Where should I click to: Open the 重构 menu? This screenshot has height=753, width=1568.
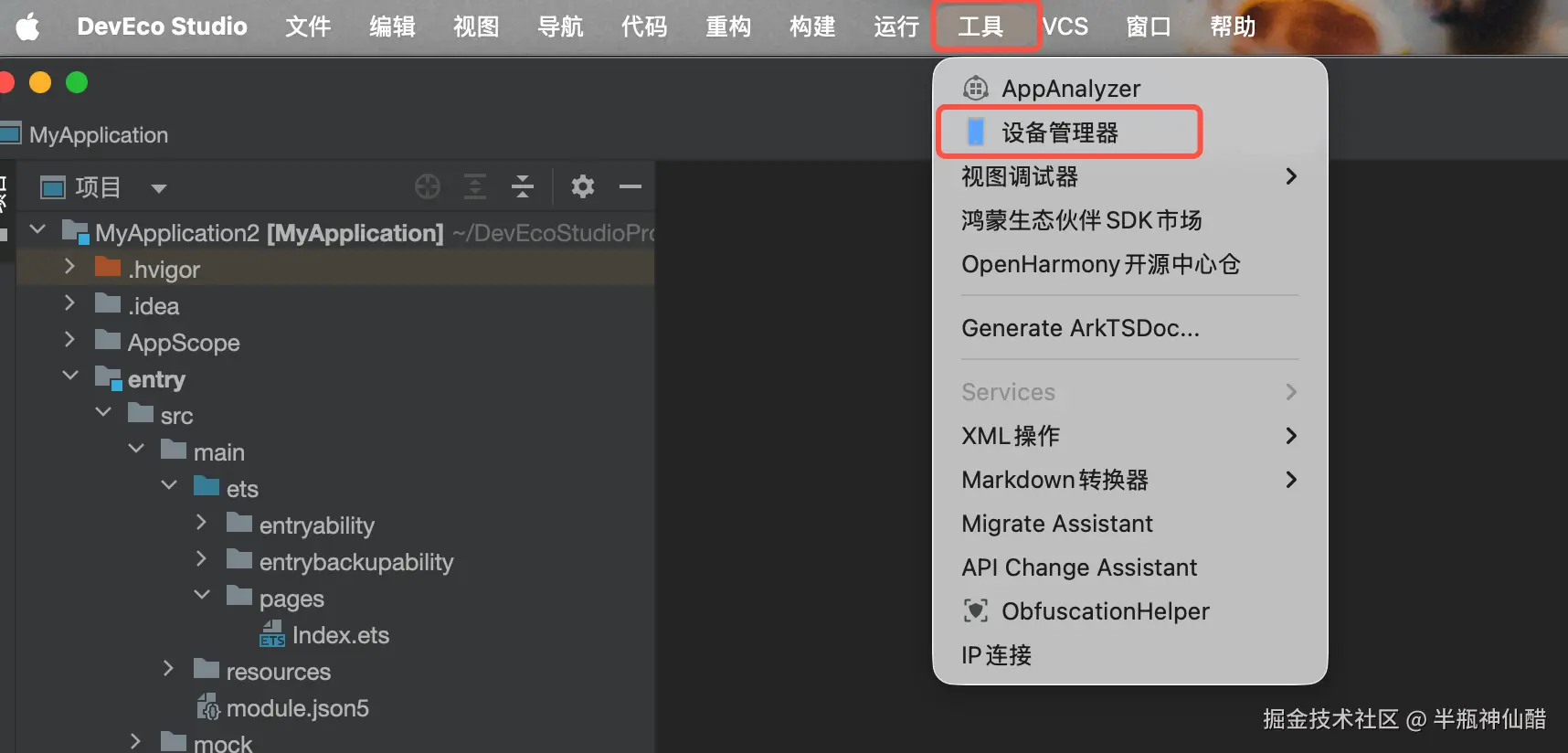(728, 27)
